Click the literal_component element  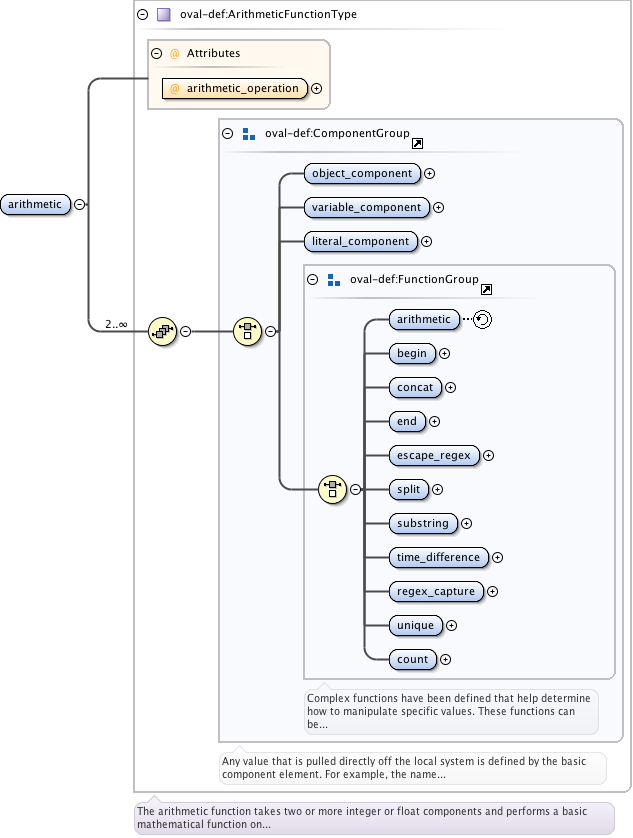point(361,241)
